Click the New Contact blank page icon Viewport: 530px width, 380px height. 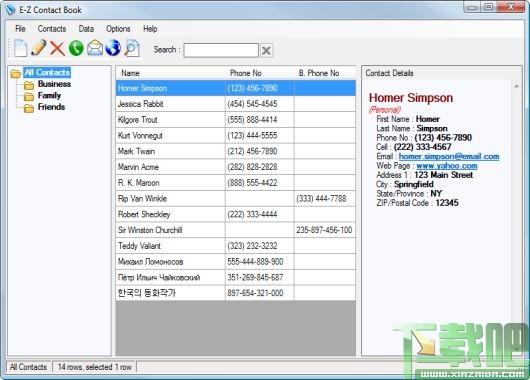[x=21, y=48]
